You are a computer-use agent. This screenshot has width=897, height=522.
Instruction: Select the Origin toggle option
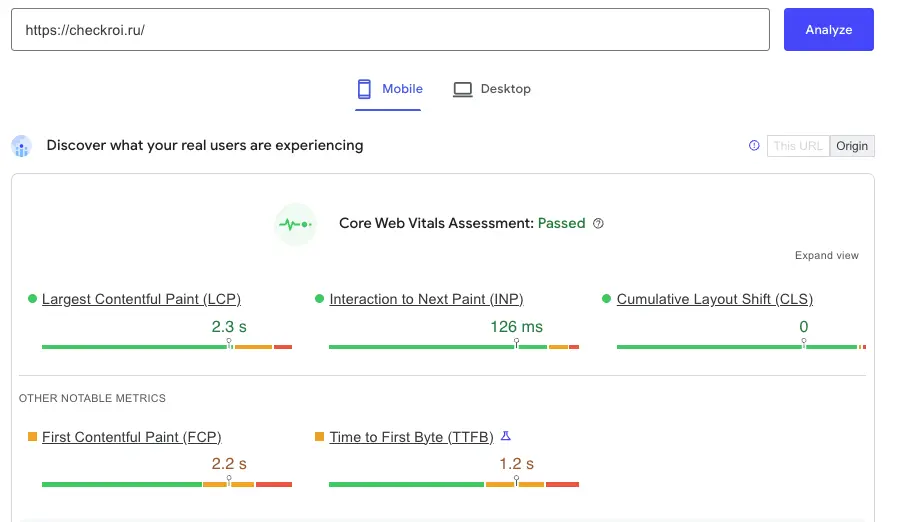(x=852, y=146)
